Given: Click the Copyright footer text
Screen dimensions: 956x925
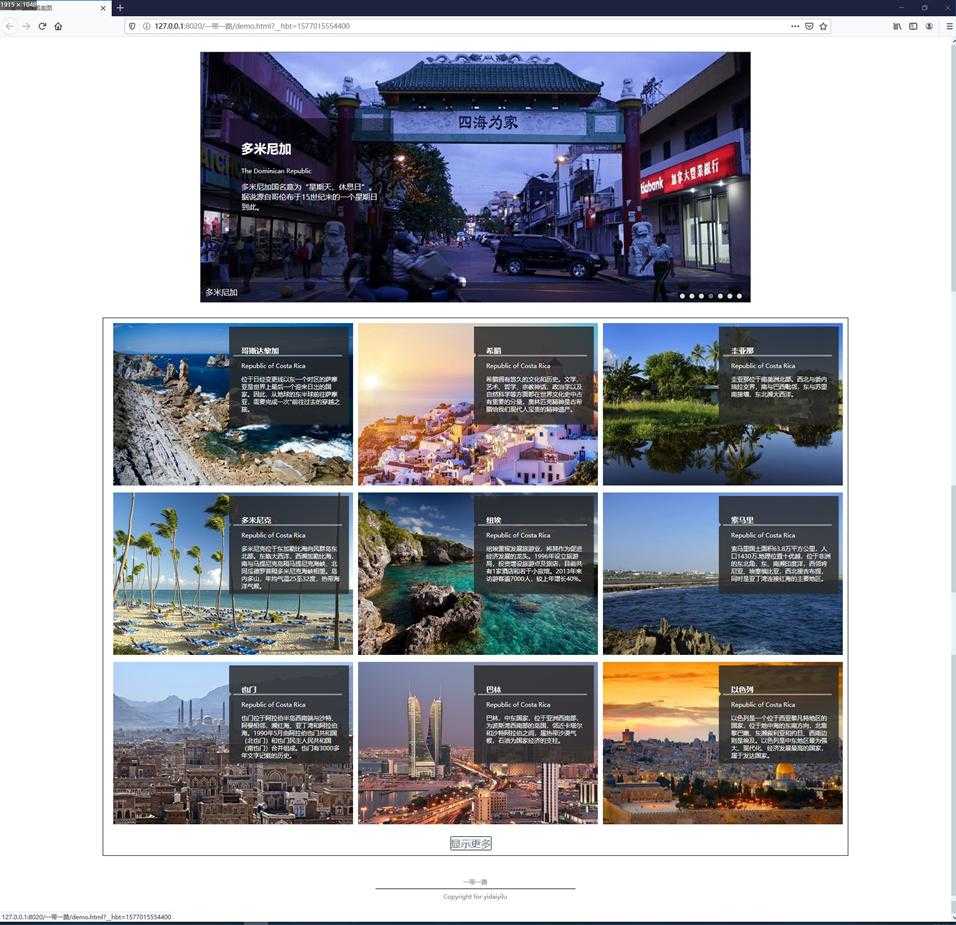Looking at the screenshot, I should coord(475,897).
